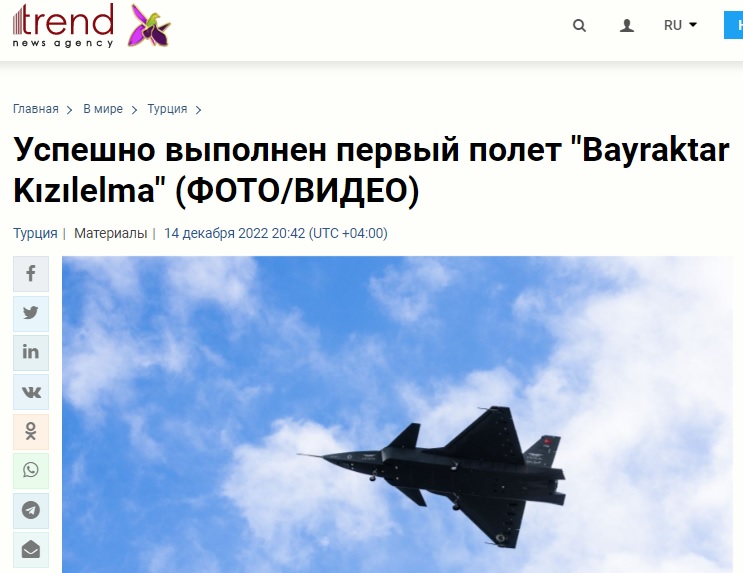743x573 pixels.
Task: Click the Турция category tag under headline
Action: (35, 233)
